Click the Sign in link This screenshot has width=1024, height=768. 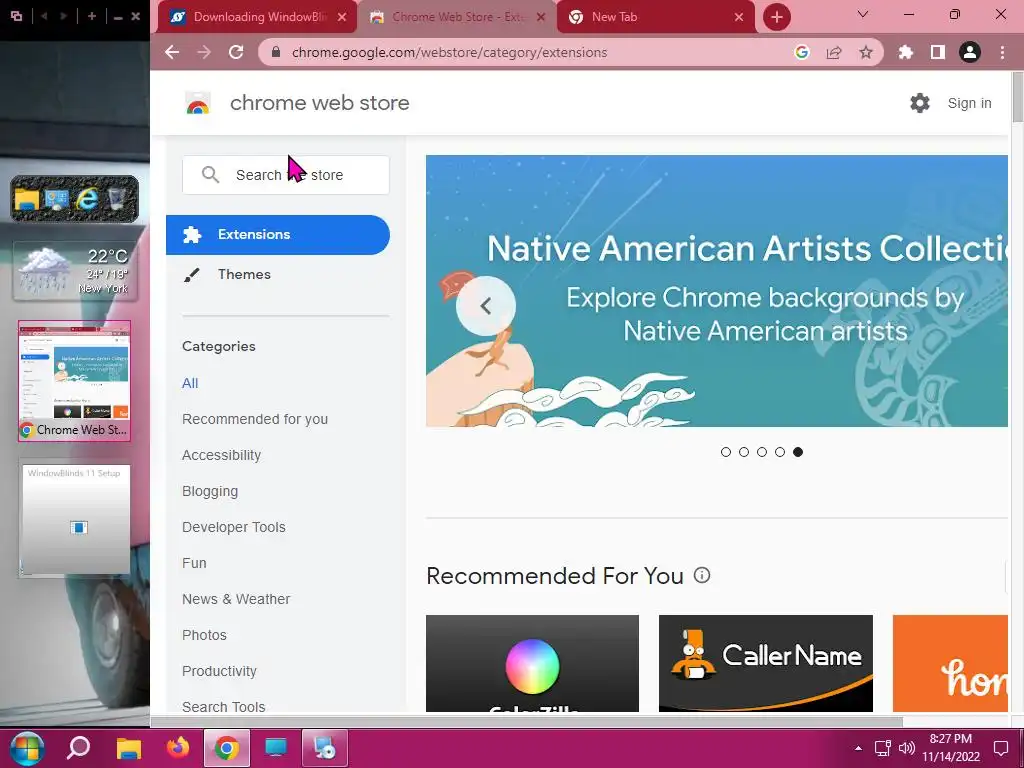click(x=969, y=103)
